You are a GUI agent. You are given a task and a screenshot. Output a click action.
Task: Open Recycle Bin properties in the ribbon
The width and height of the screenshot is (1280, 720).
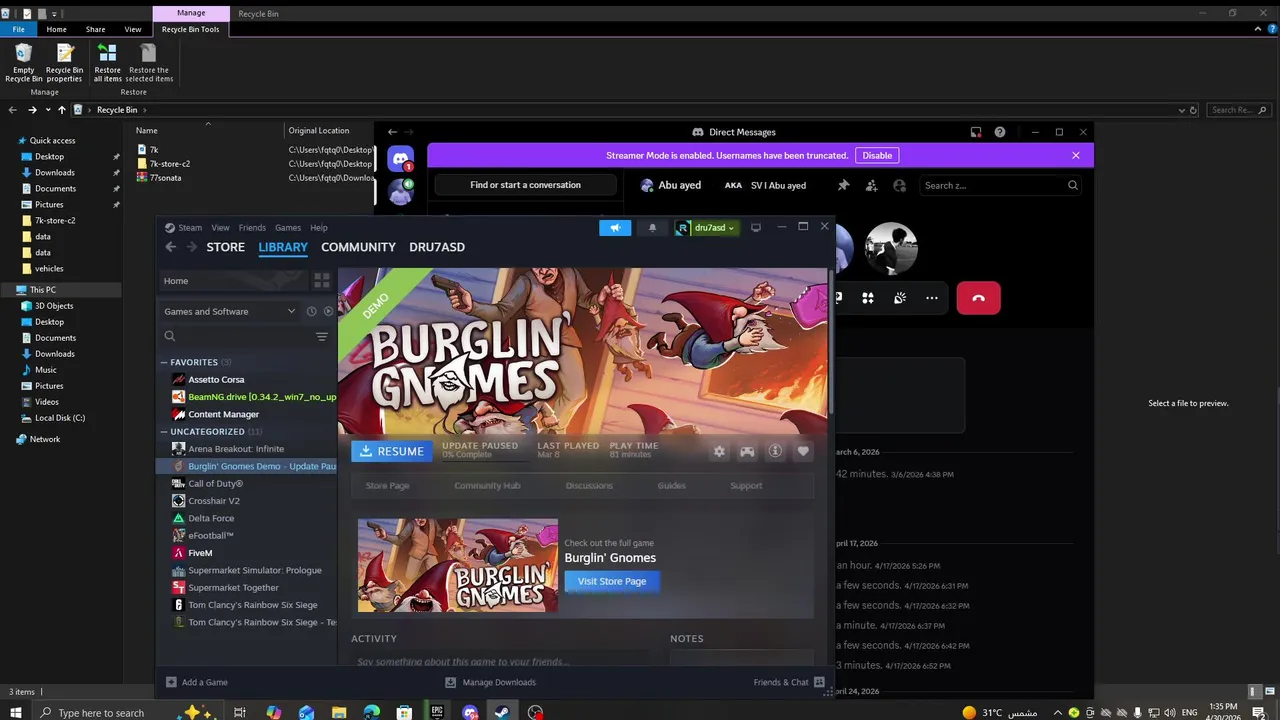pyautogui.click(x=64, y=62)
